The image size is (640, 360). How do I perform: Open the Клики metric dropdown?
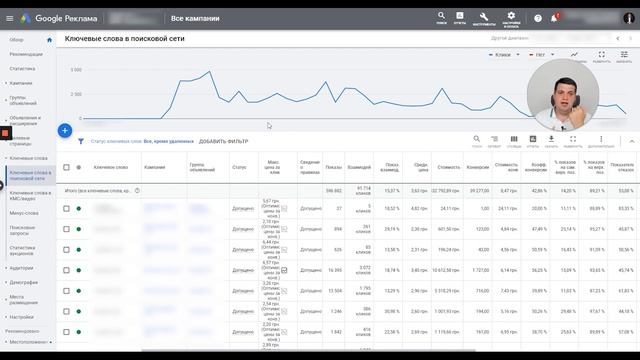504,55
